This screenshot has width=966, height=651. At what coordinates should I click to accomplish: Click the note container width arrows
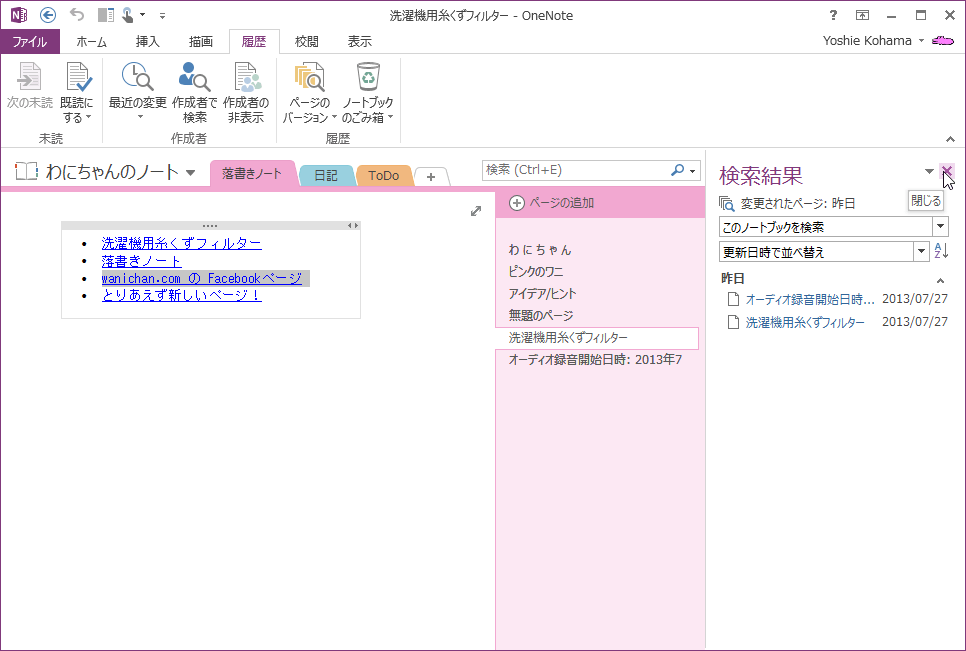352,225
